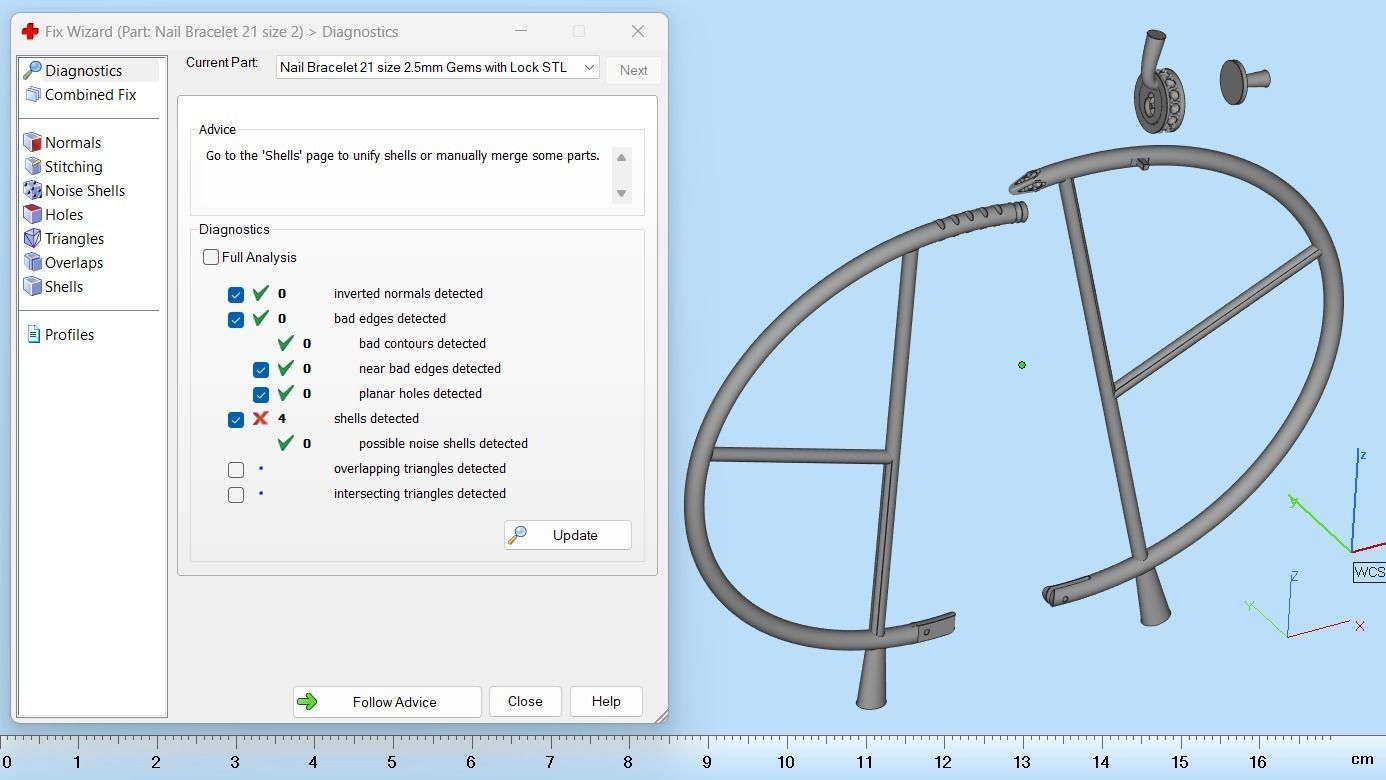This screenshot has width=1386, height=780.
Task: Click the WCS coordinate label in viewport
Action: (1368, 572)
